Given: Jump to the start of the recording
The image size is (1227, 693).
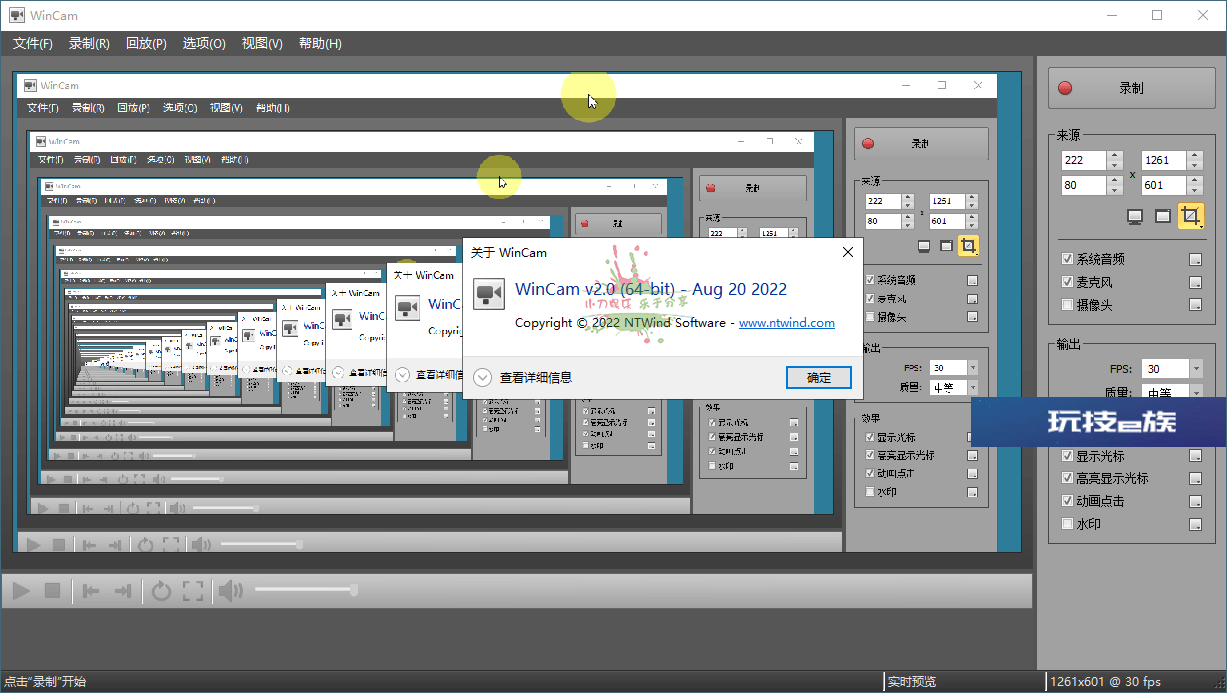Looking at the screenshot, I should [x=91, y=591].
